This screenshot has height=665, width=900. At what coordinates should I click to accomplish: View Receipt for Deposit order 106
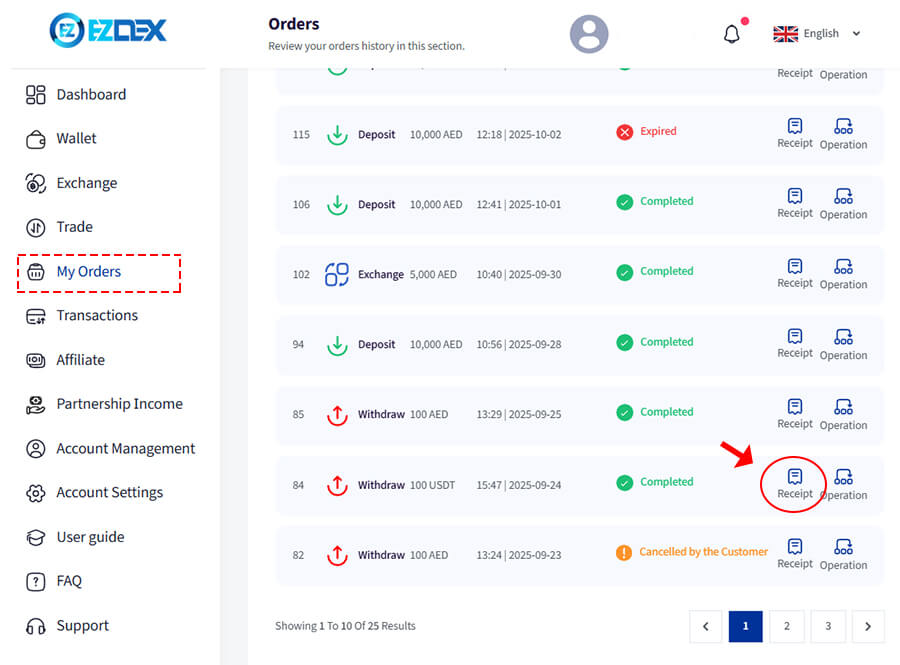[x=795, y=204]
